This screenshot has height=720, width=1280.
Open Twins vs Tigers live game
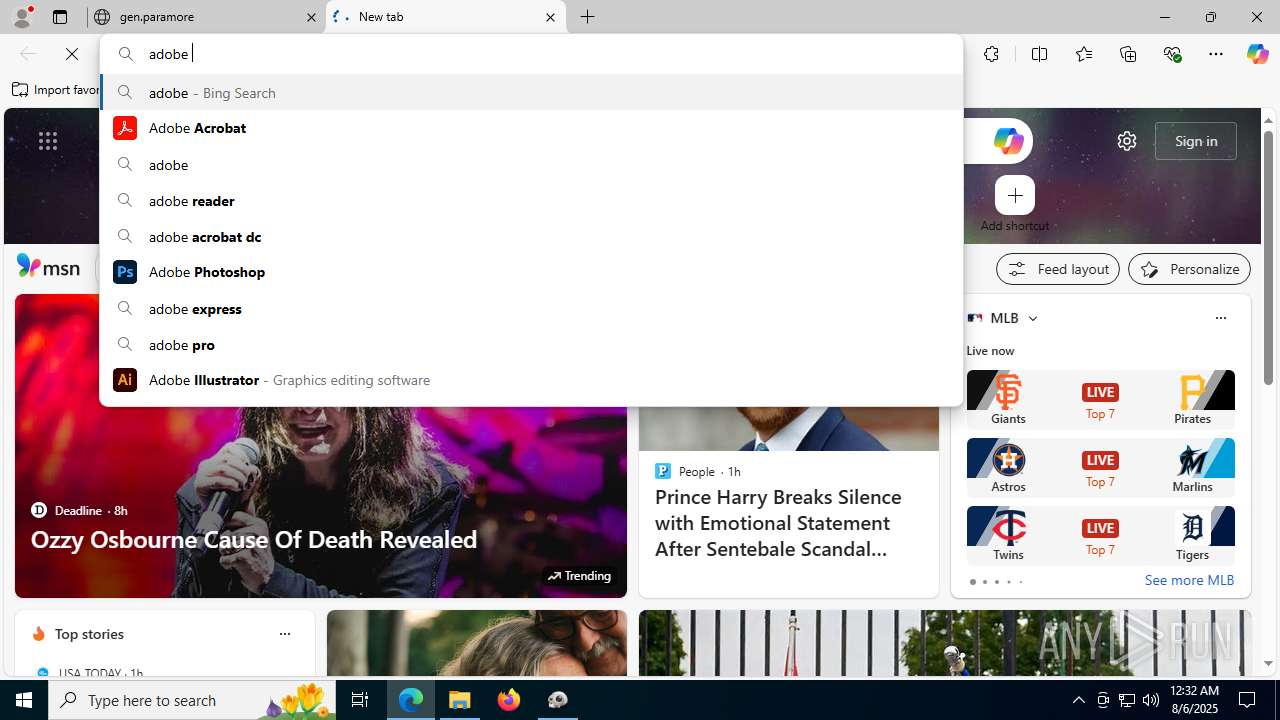tap(1100, 535)
